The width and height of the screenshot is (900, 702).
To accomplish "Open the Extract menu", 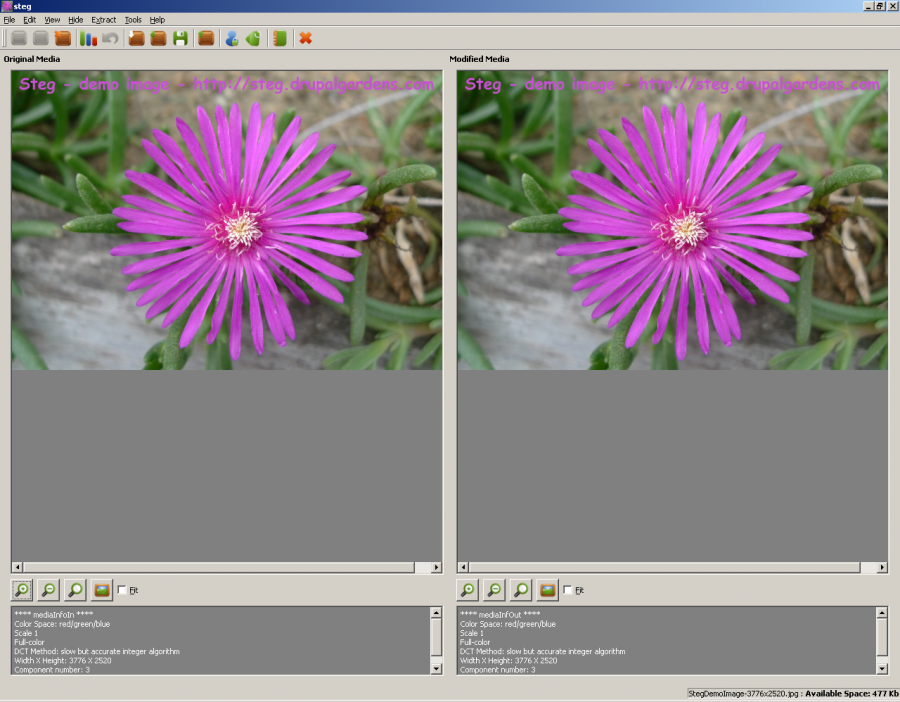I will 103,20.
